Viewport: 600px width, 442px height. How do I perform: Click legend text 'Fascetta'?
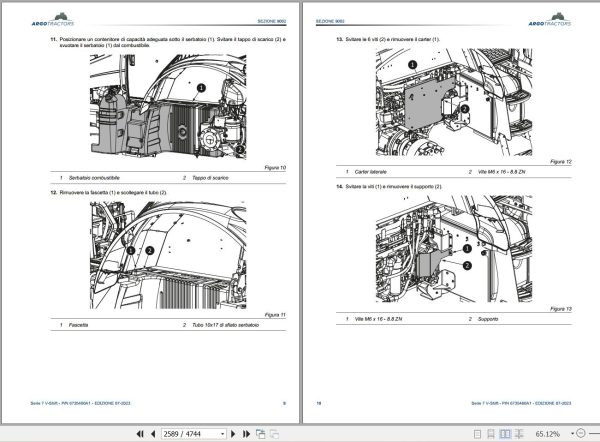(78, 325)
